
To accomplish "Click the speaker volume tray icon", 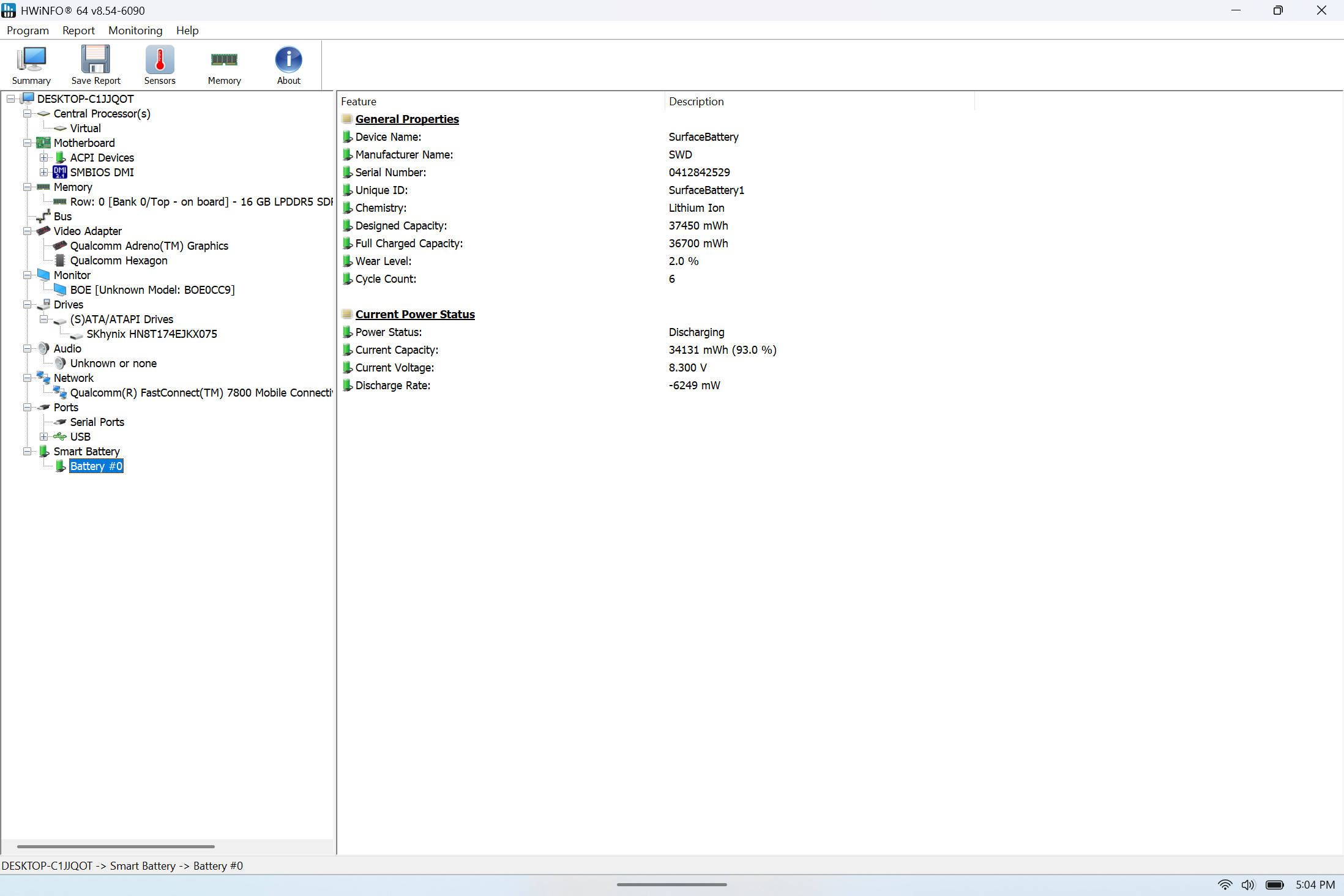I will pos(1248,885).
